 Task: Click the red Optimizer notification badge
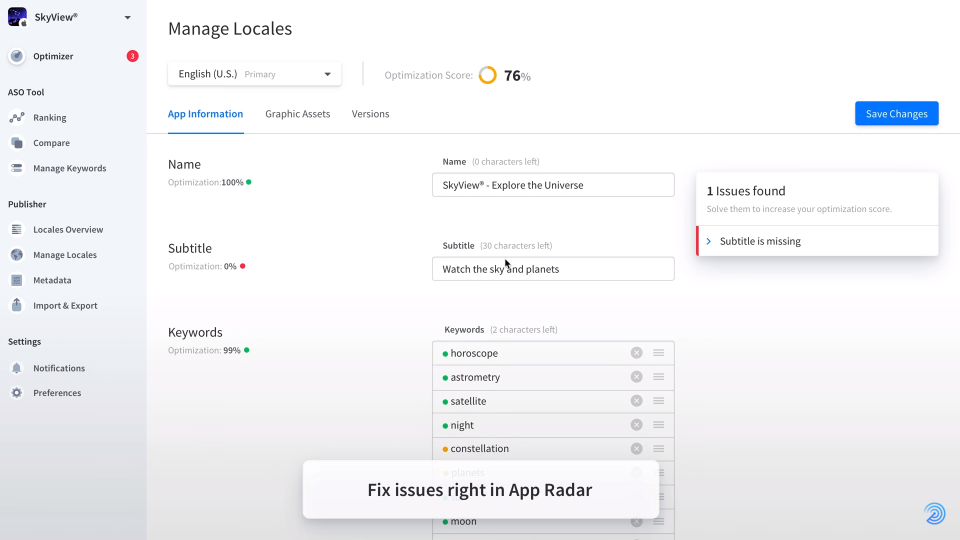[132, 56]
